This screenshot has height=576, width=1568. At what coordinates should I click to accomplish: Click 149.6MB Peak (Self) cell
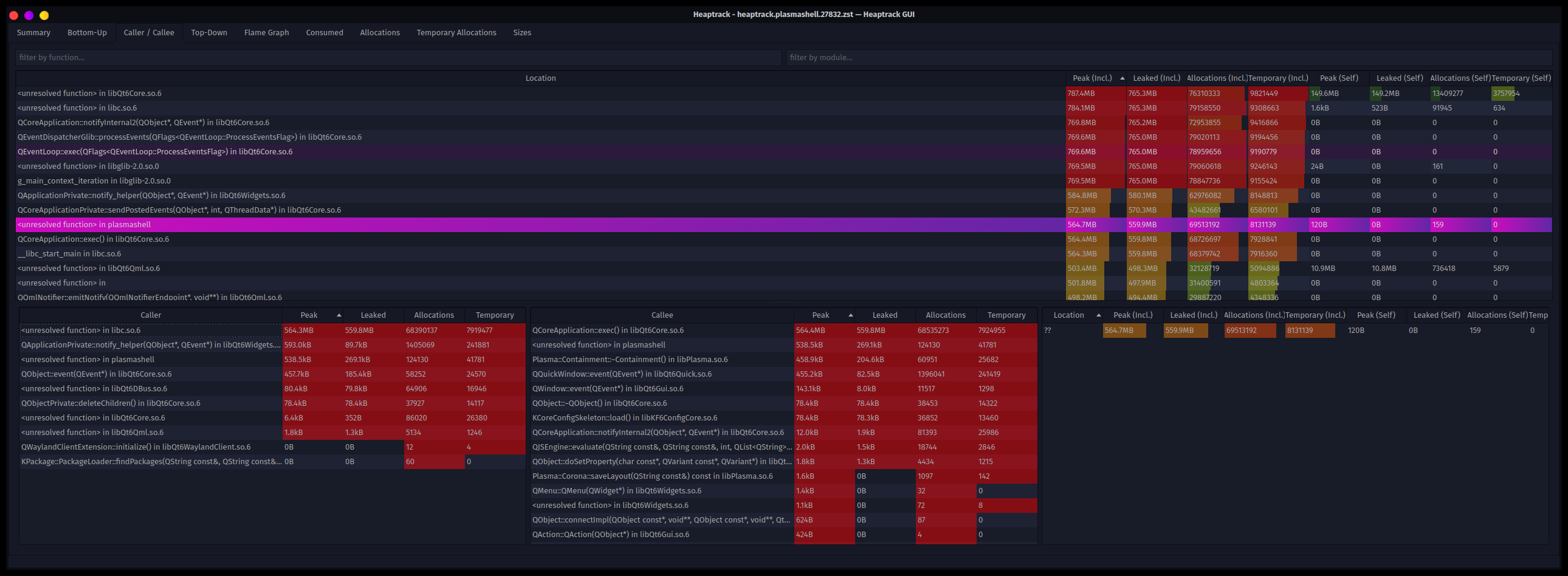click(1339, 94)
